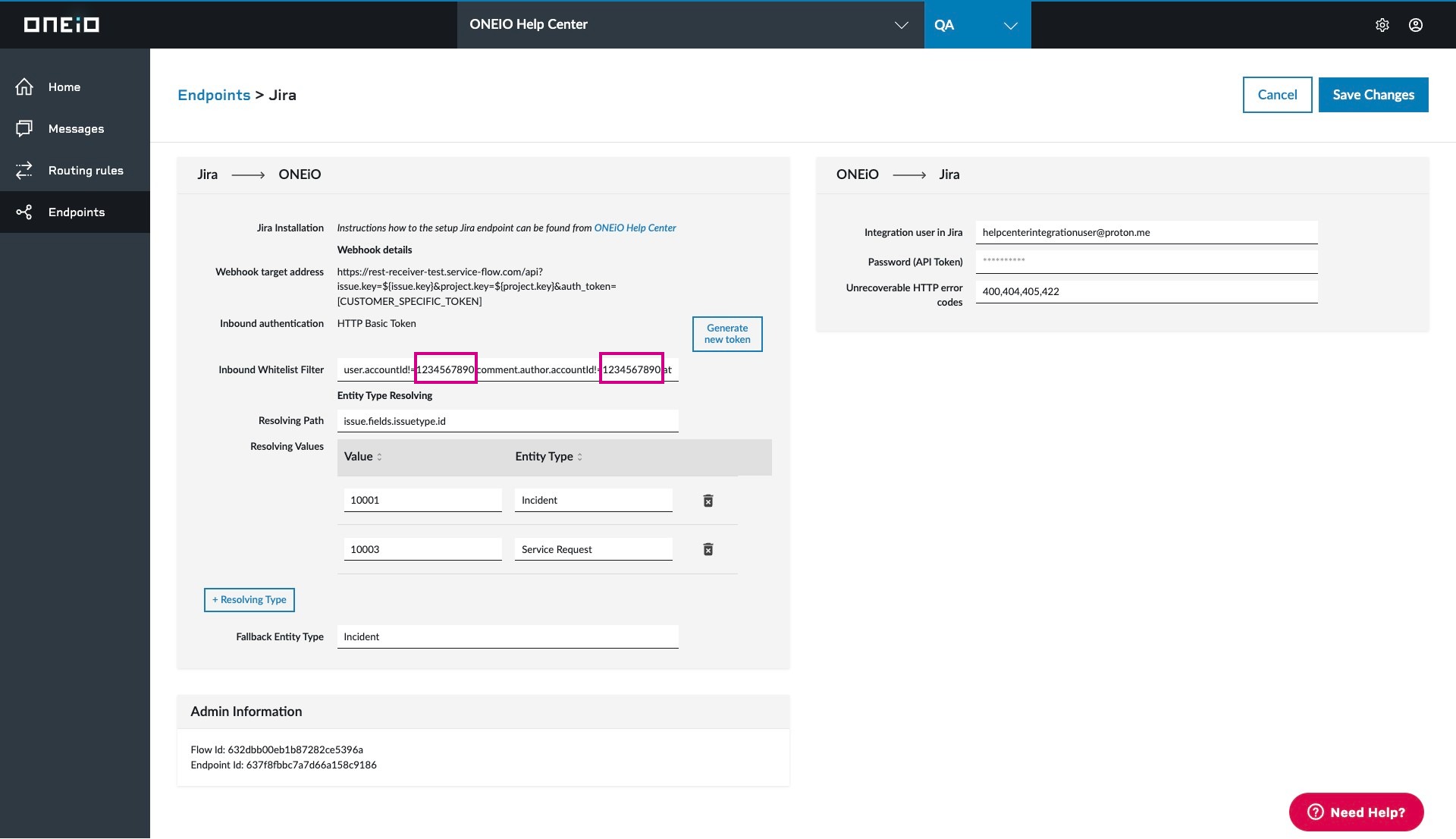1456x839 pixels.
Task: Go to Routing rules in sidebar
Action: 75,171
